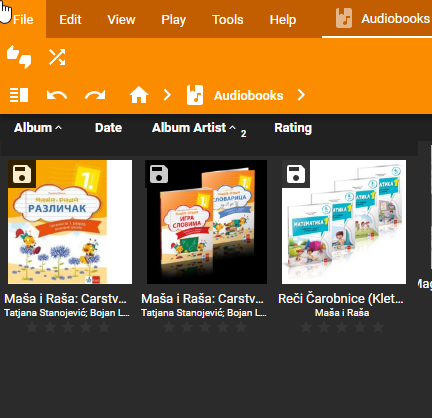Click the thumbs up/down rating icon
432x418 pixels.
(19, 57)
